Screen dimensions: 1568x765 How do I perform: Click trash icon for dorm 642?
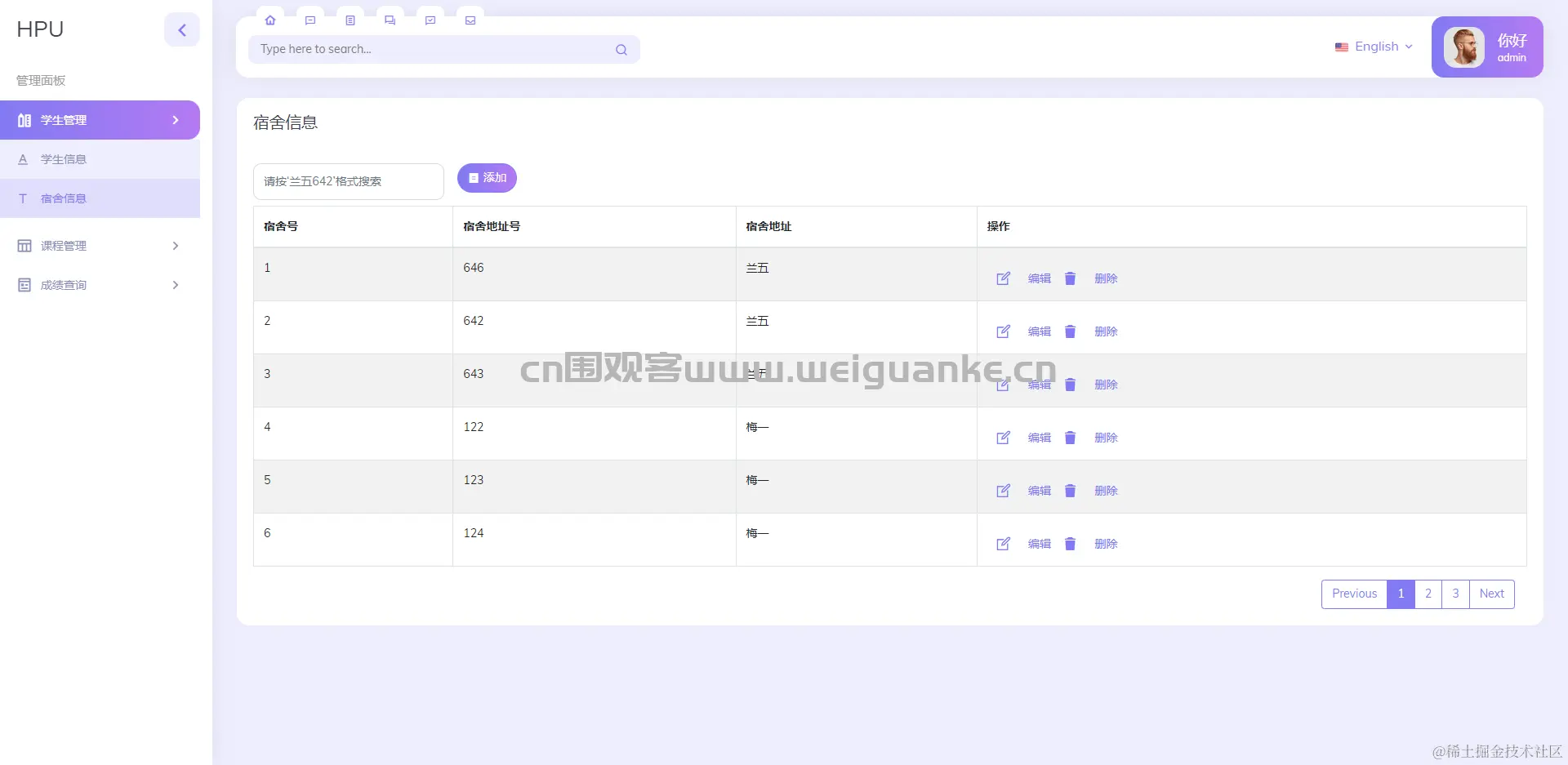(x=1070, y=331)
